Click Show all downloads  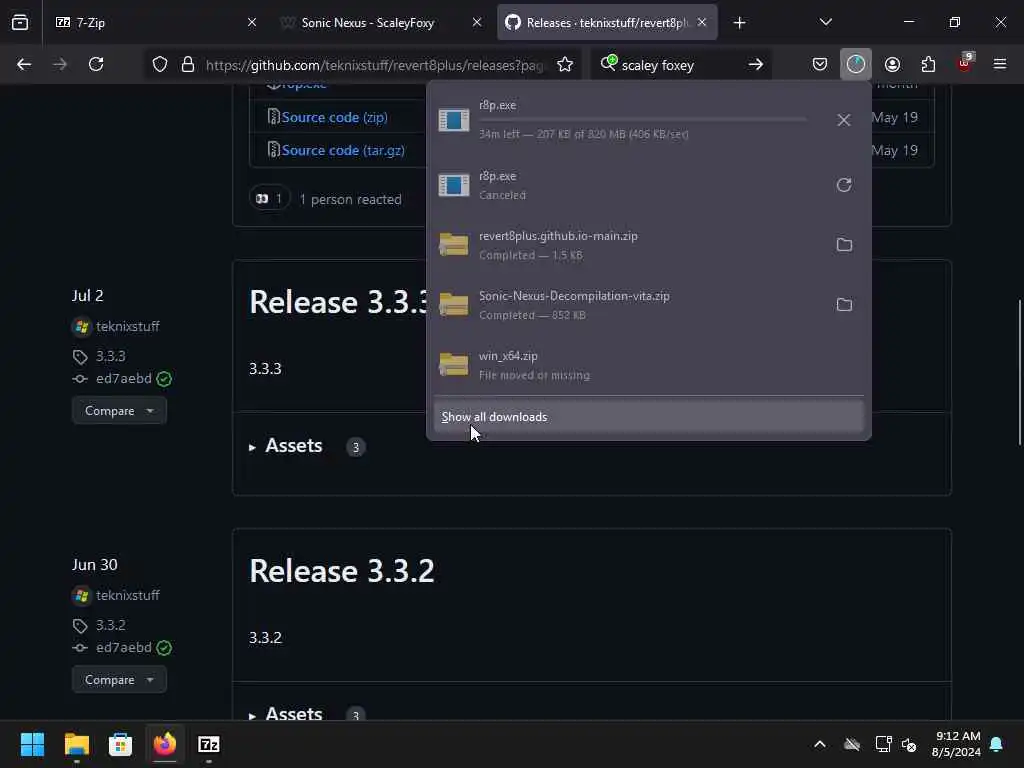point(648,417)
